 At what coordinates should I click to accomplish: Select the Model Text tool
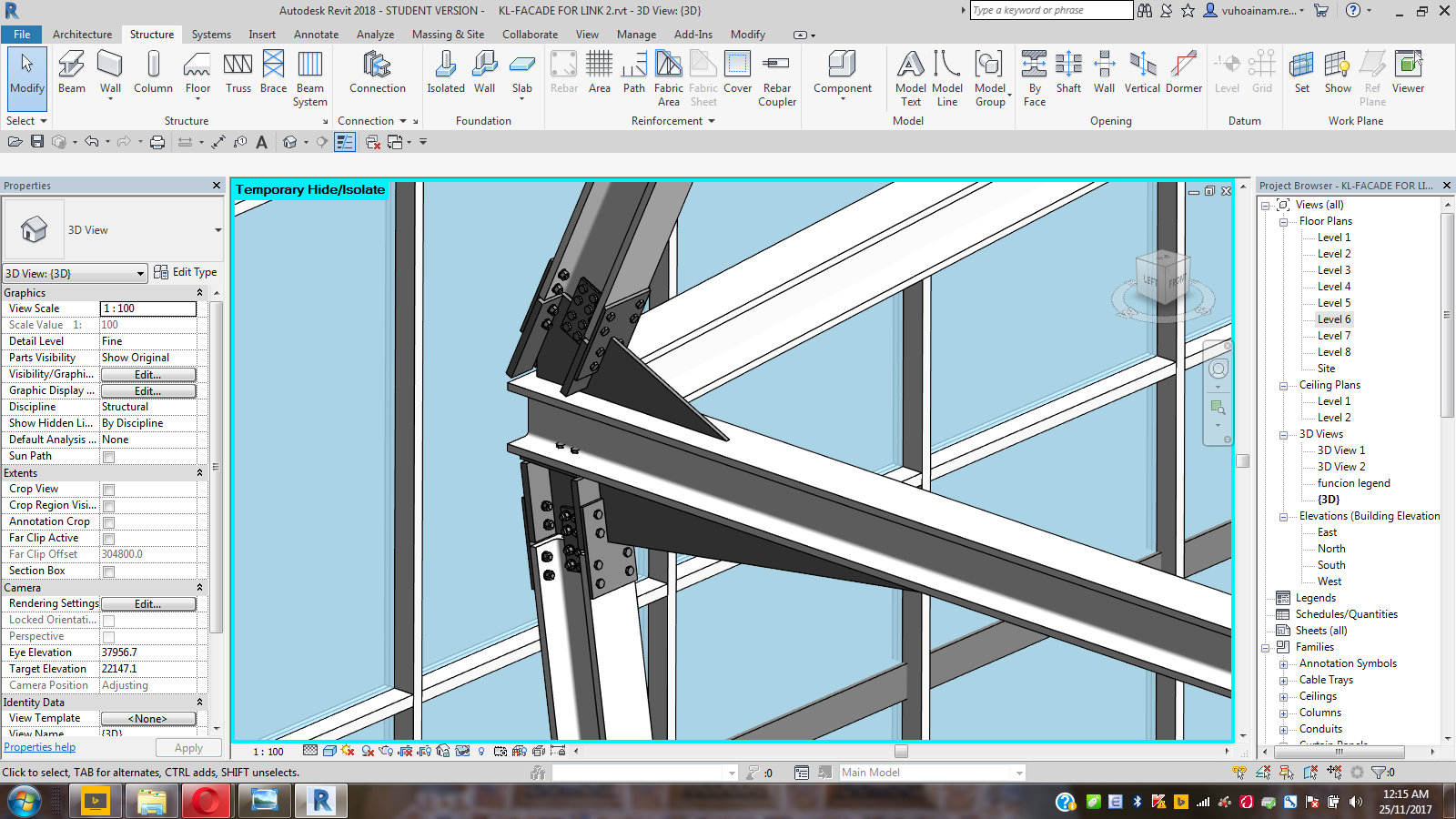[x=910, y=78]
